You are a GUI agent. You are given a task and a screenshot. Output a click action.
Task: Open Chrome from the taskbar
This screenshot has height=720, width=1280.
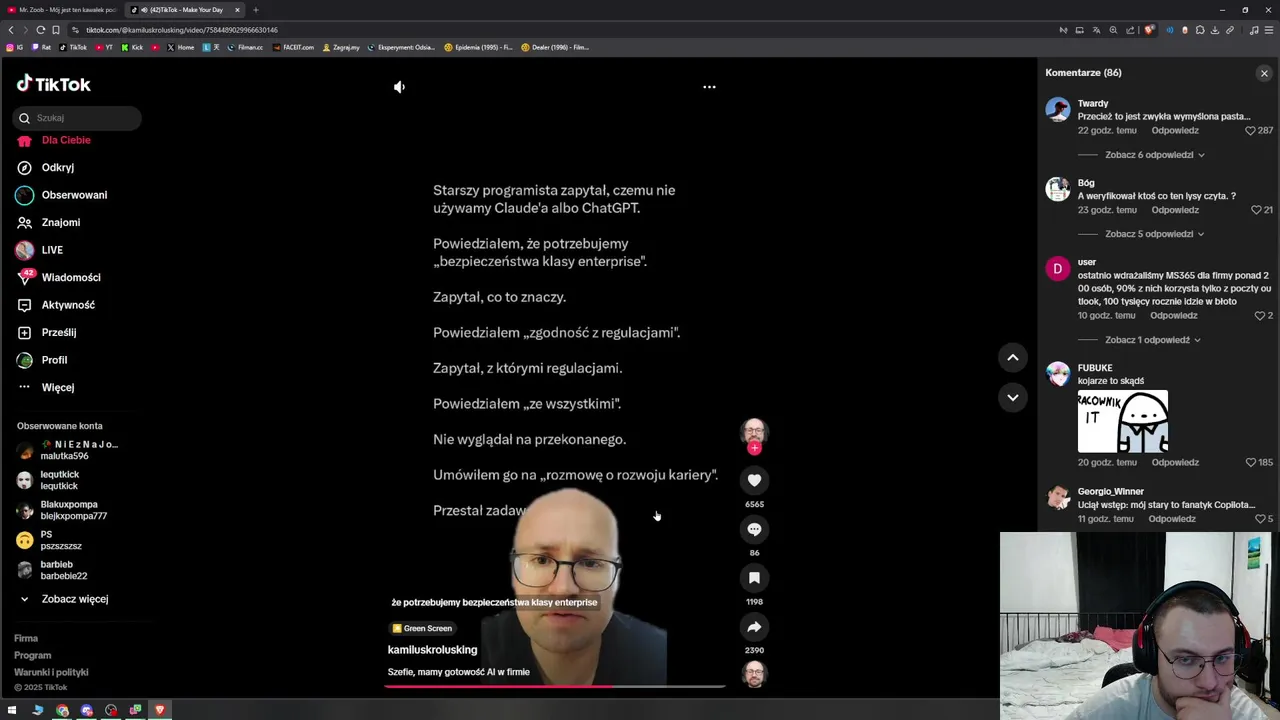[62, 710]
